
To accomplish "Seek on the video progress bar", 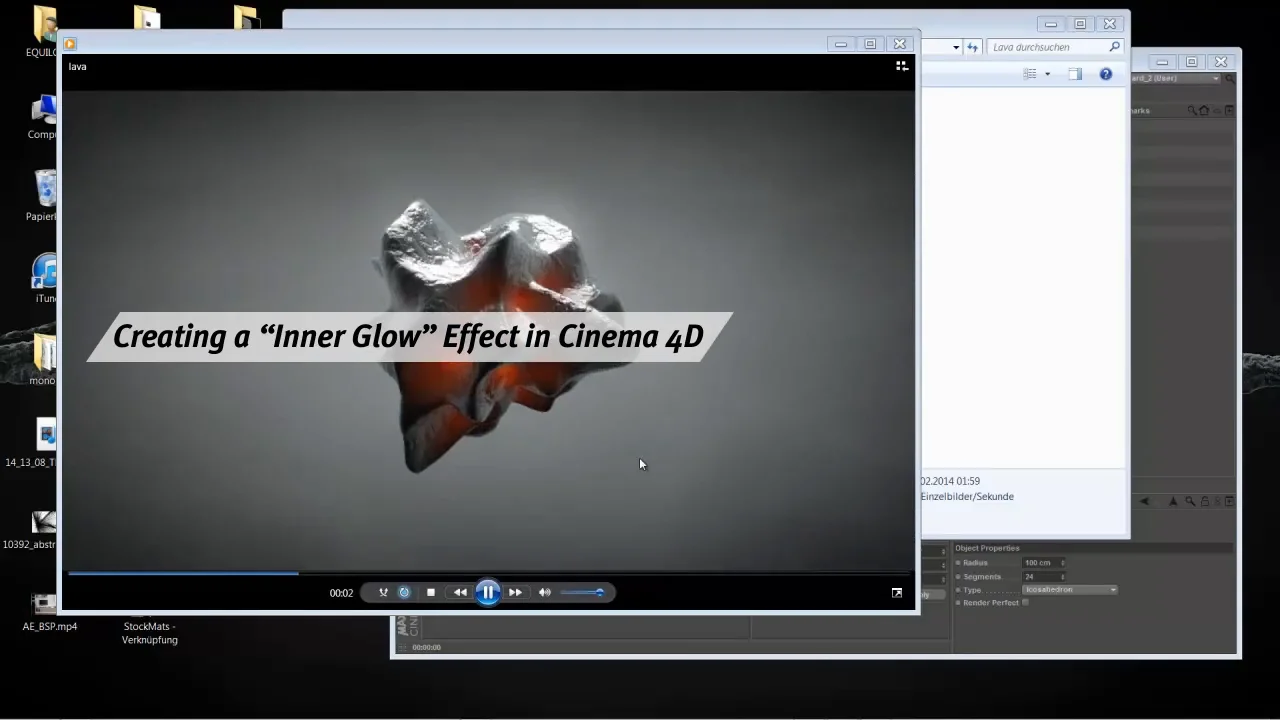I will point(488,573).
